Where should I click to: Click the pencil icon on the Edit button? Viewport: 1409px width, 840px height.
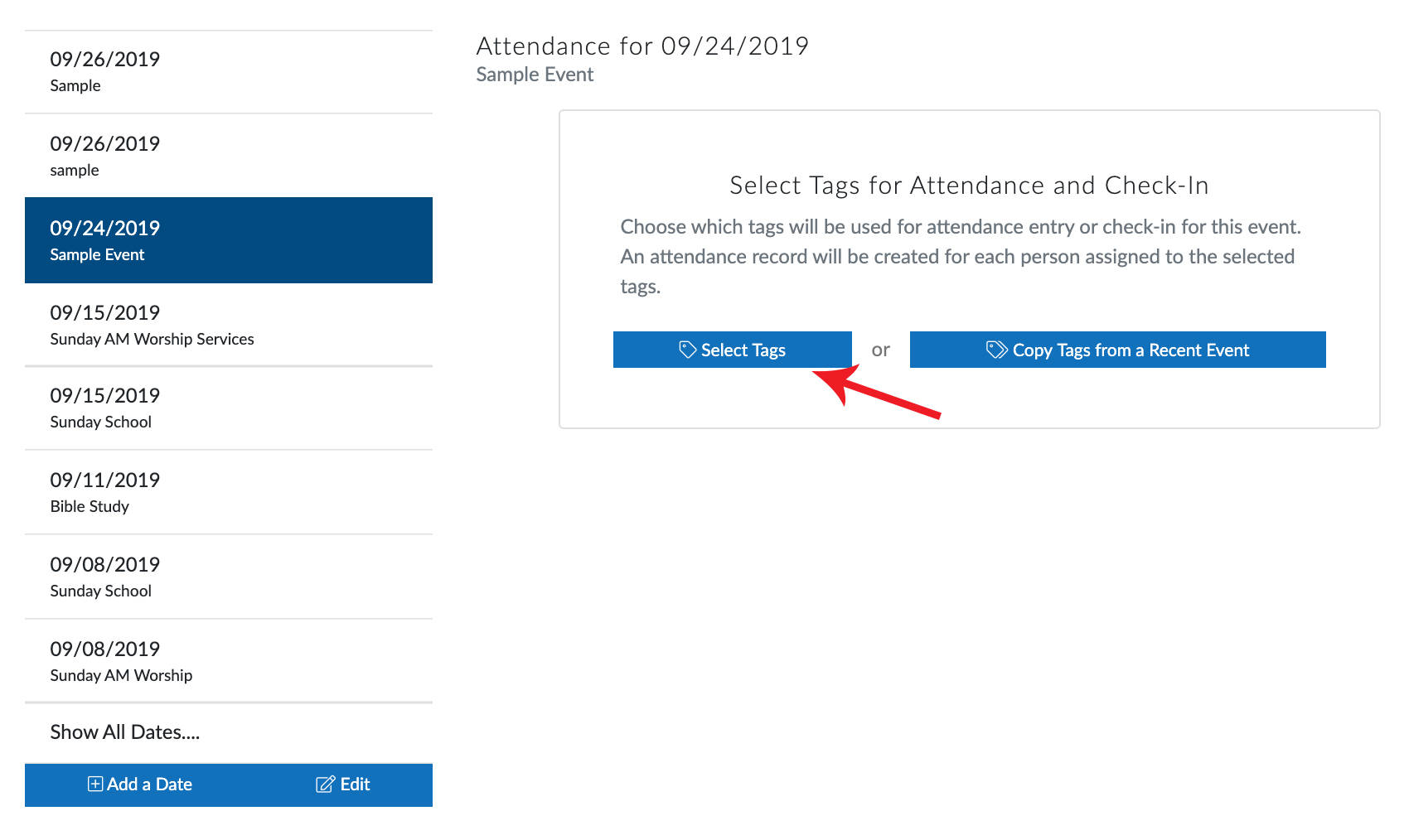325,784
